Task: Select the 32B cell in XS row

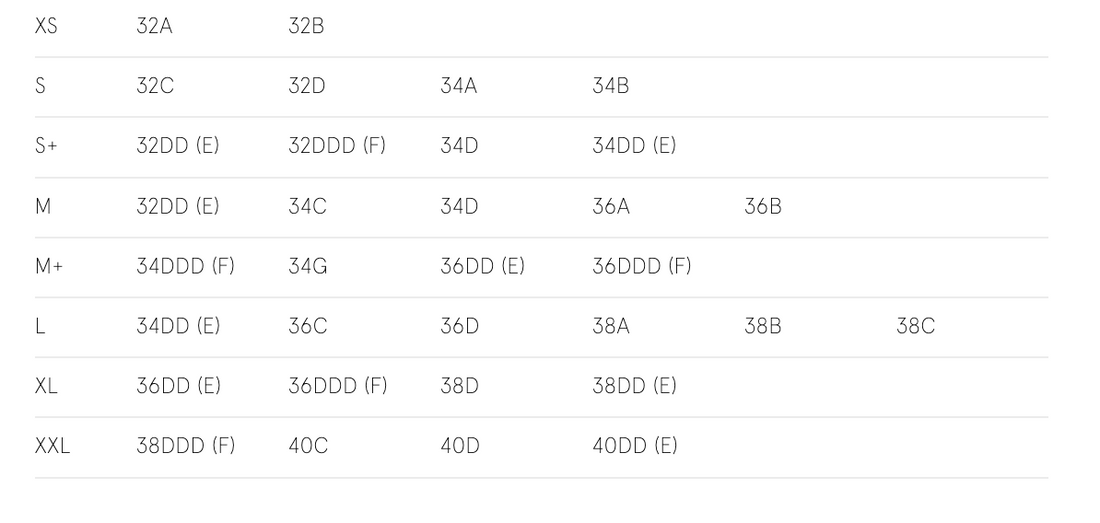Action: (x=306, y=27)
